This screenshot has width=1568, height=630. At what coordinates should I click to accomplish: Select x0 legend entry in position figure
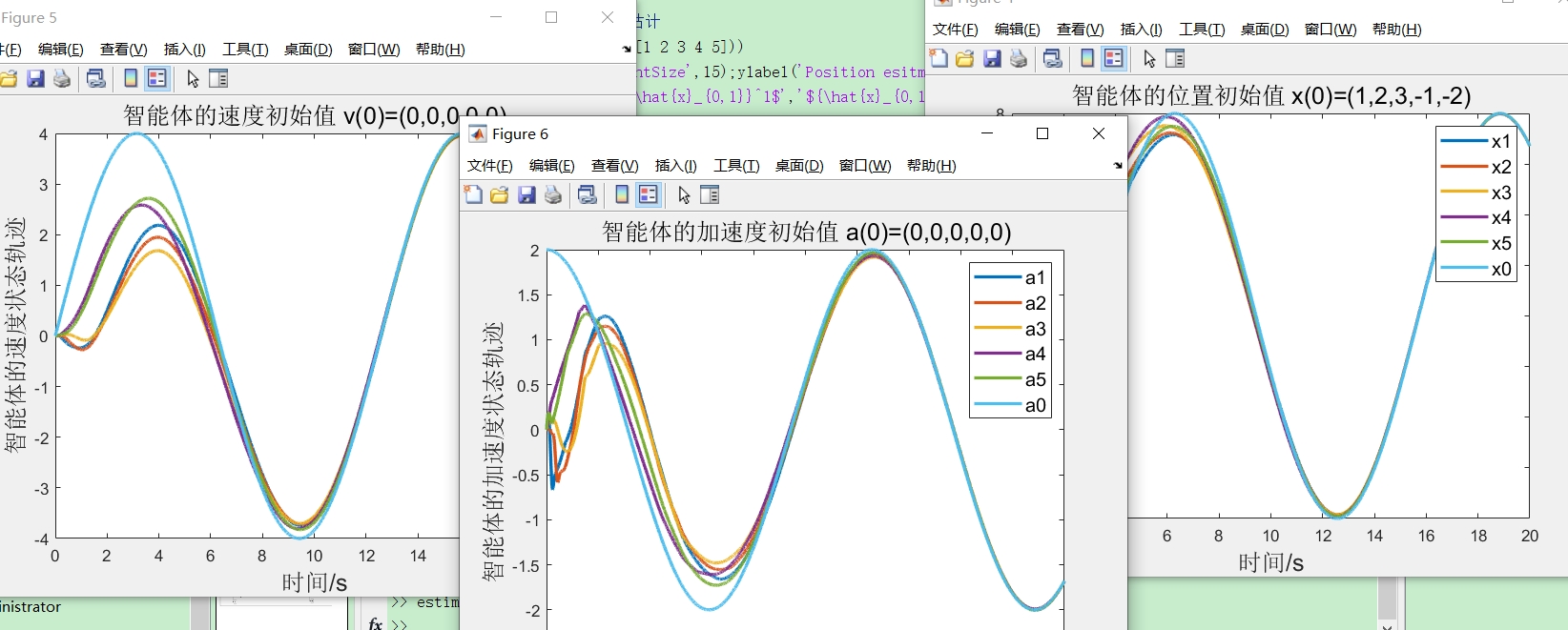(x=1476, y=269)
